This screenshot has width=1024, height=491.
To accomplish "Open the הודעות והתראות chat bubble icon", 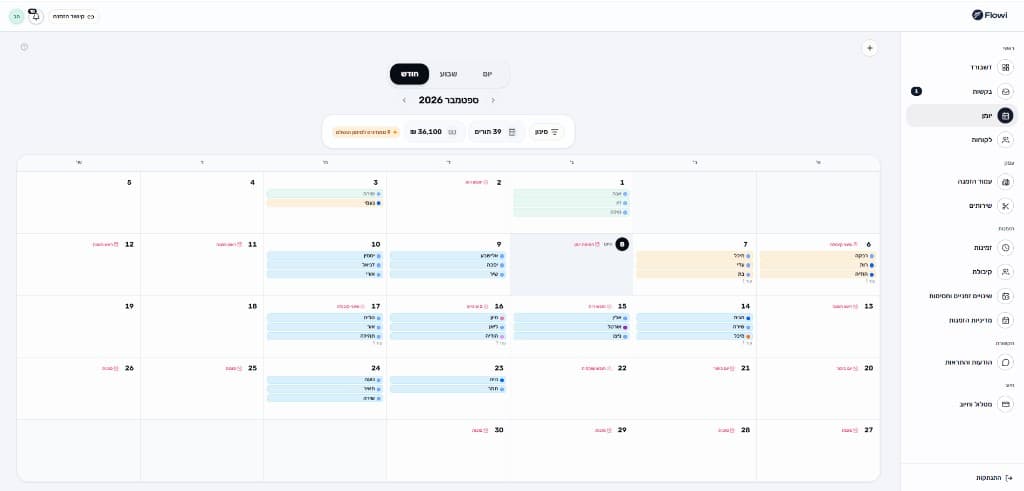I will tap(1005, 362).
